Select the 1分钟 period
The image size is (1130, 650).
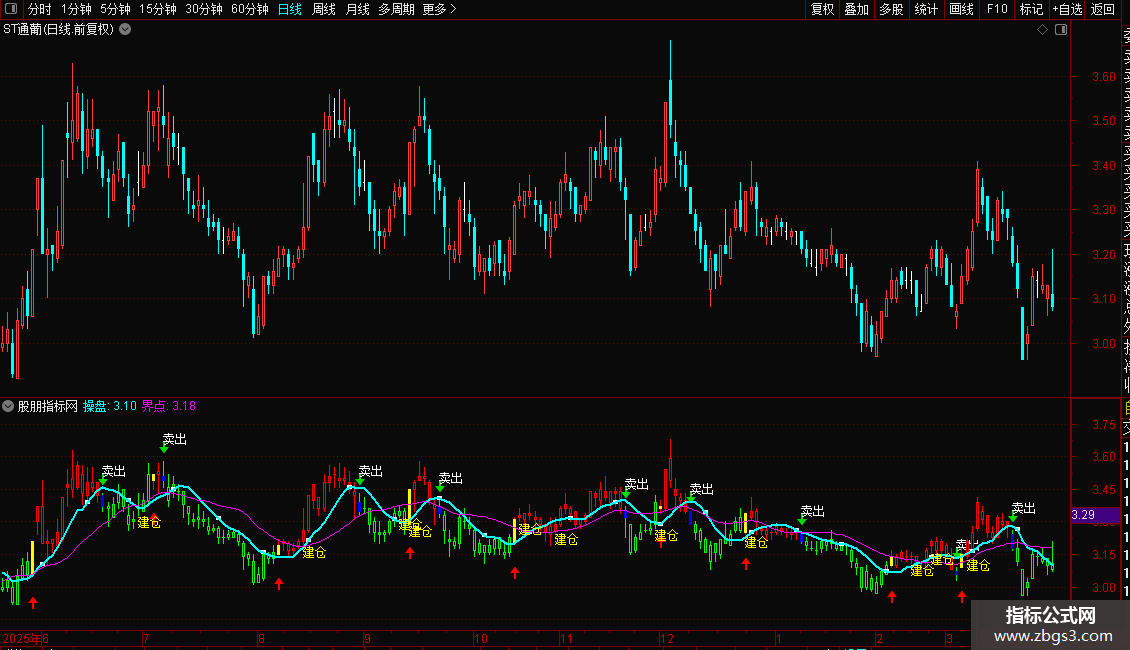coord(76,9)
